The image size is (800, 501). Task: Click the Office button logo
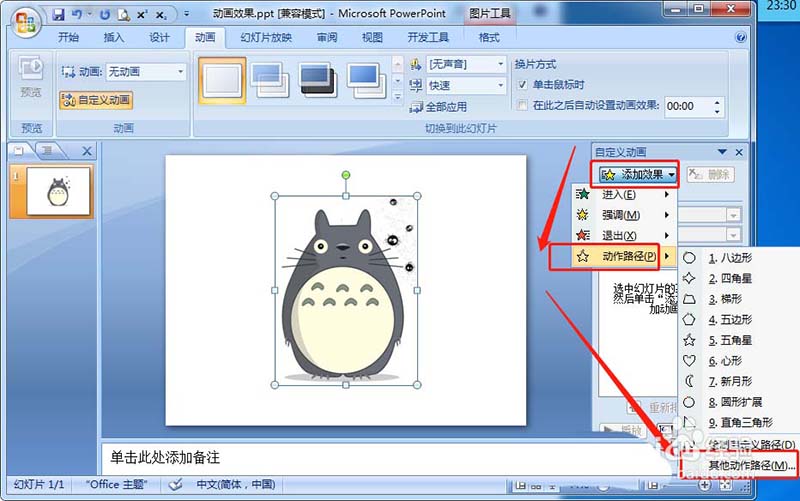pyautogui.click(x=26, y=23)
